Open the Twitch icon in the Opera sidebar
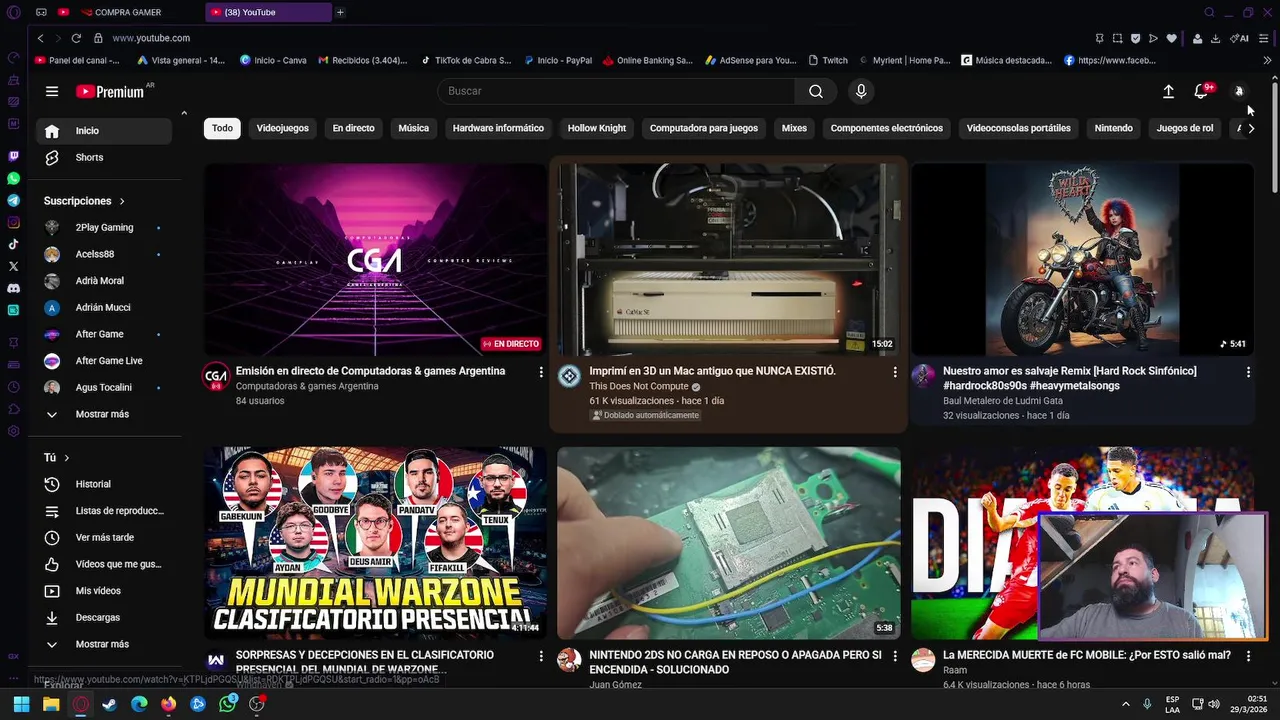The image size is (1280, 720). click(13, 156)
